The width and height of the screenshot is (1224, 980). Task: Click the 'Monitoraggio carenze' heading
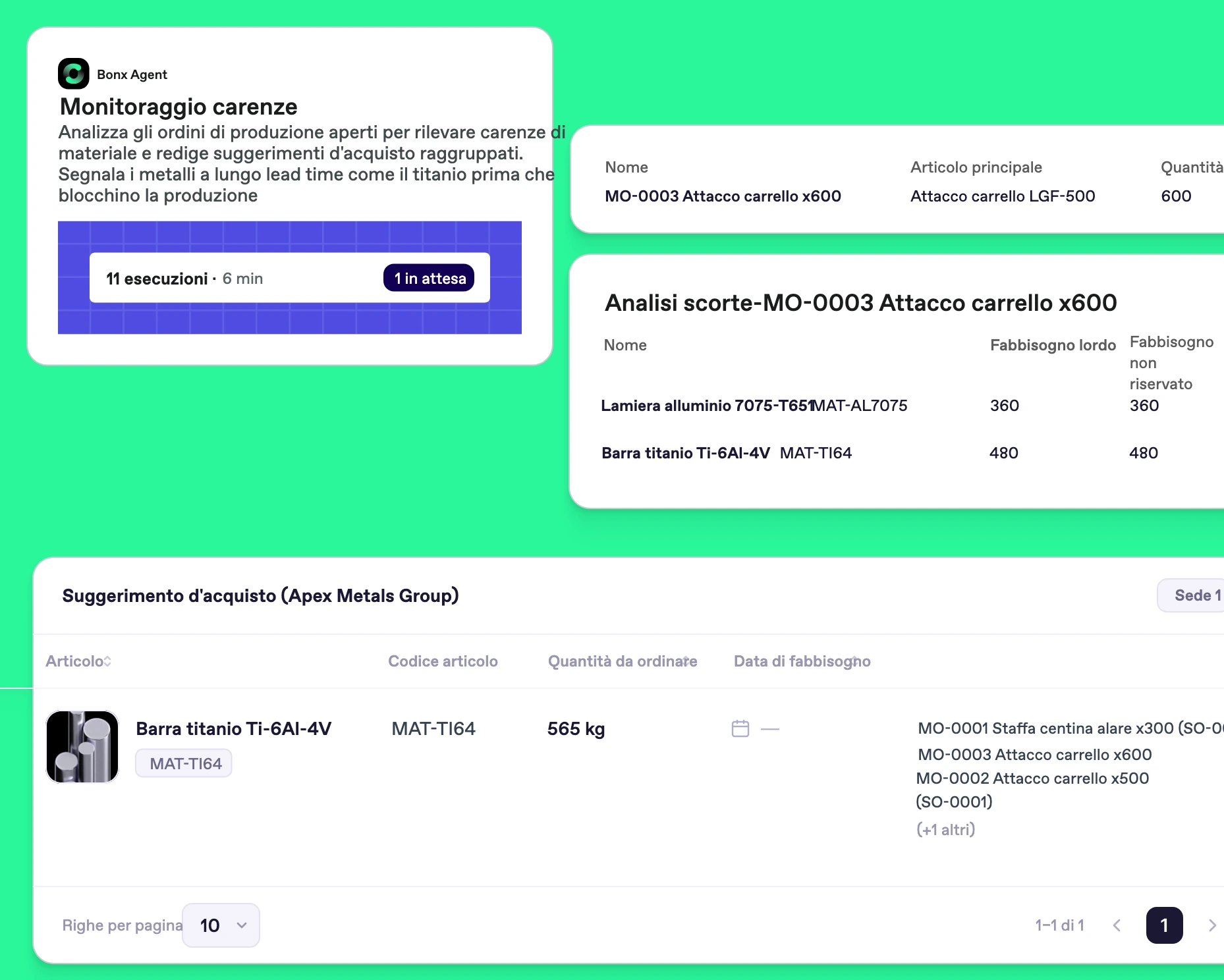click(x=179, y=107)
